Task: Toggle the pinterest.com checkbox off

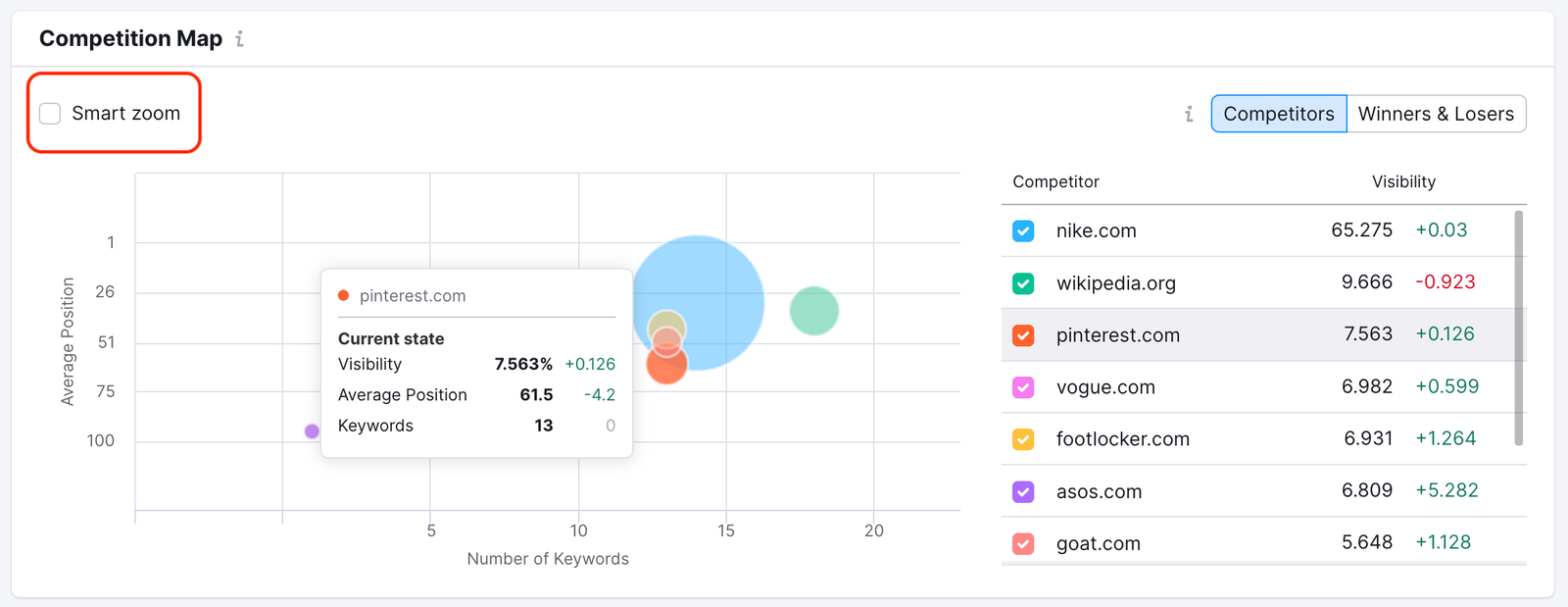Action: (1023, 335)
